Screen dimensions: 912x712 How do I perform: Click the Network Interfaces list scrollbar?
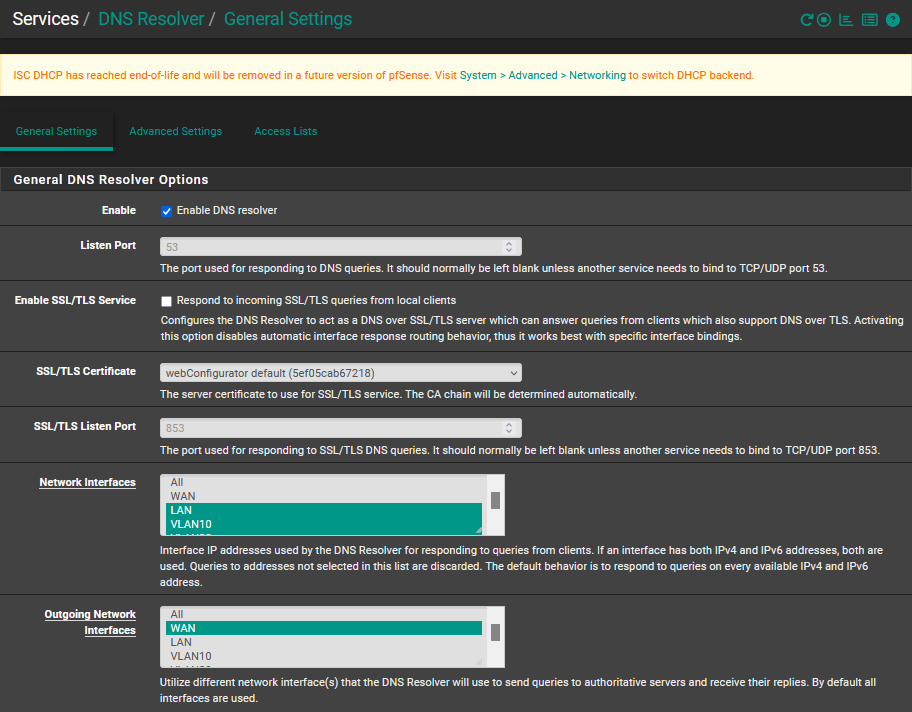(x=495, y=500)
